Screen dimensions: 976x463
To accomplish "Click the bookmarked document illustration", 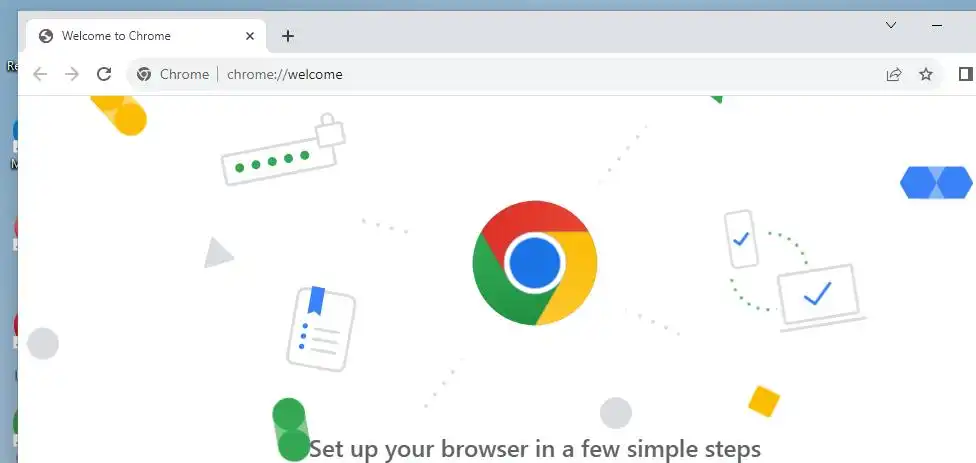I will [x=321, y=329].
